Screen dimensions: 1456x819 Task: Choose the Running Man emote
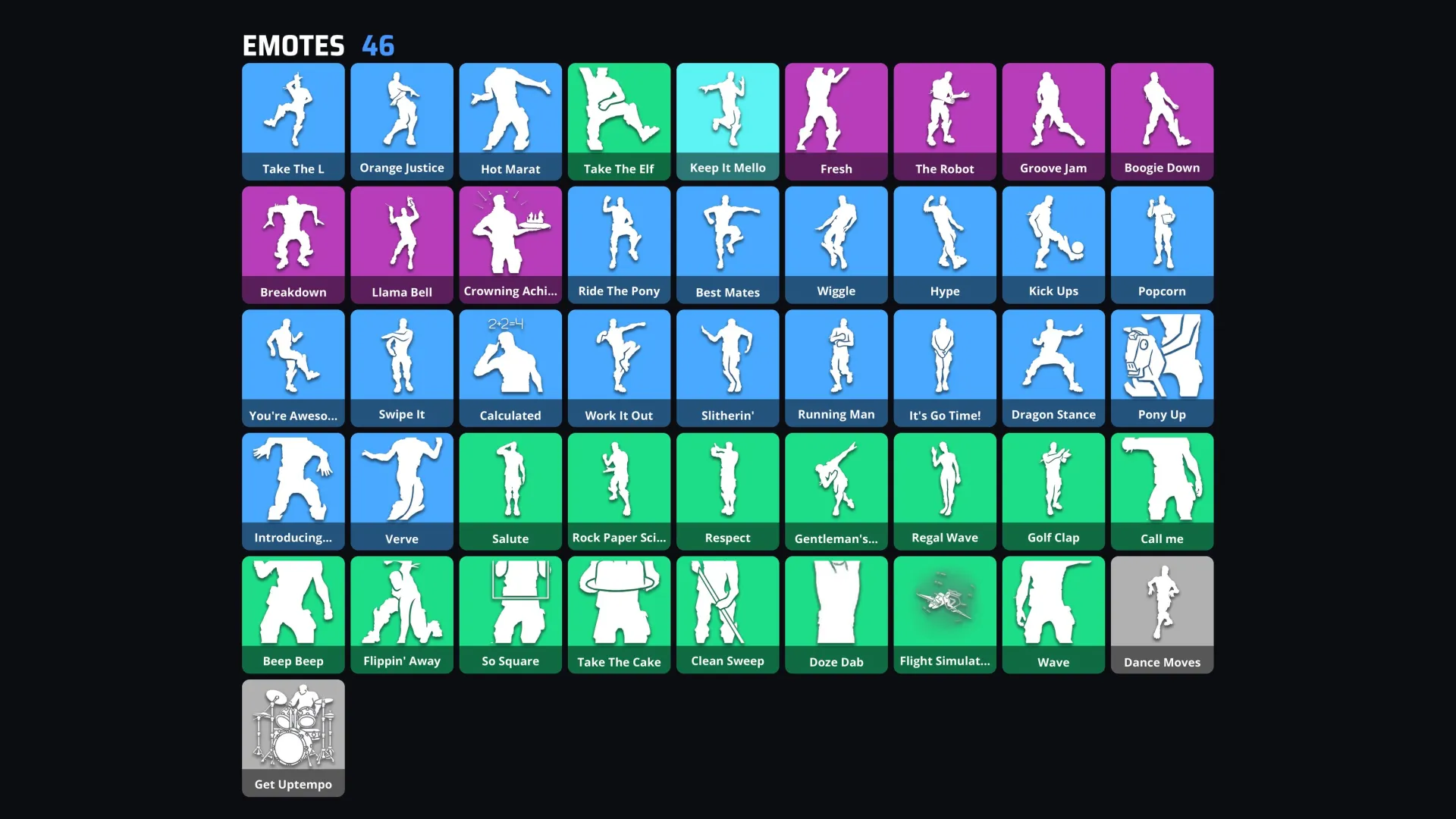[836, 369]
